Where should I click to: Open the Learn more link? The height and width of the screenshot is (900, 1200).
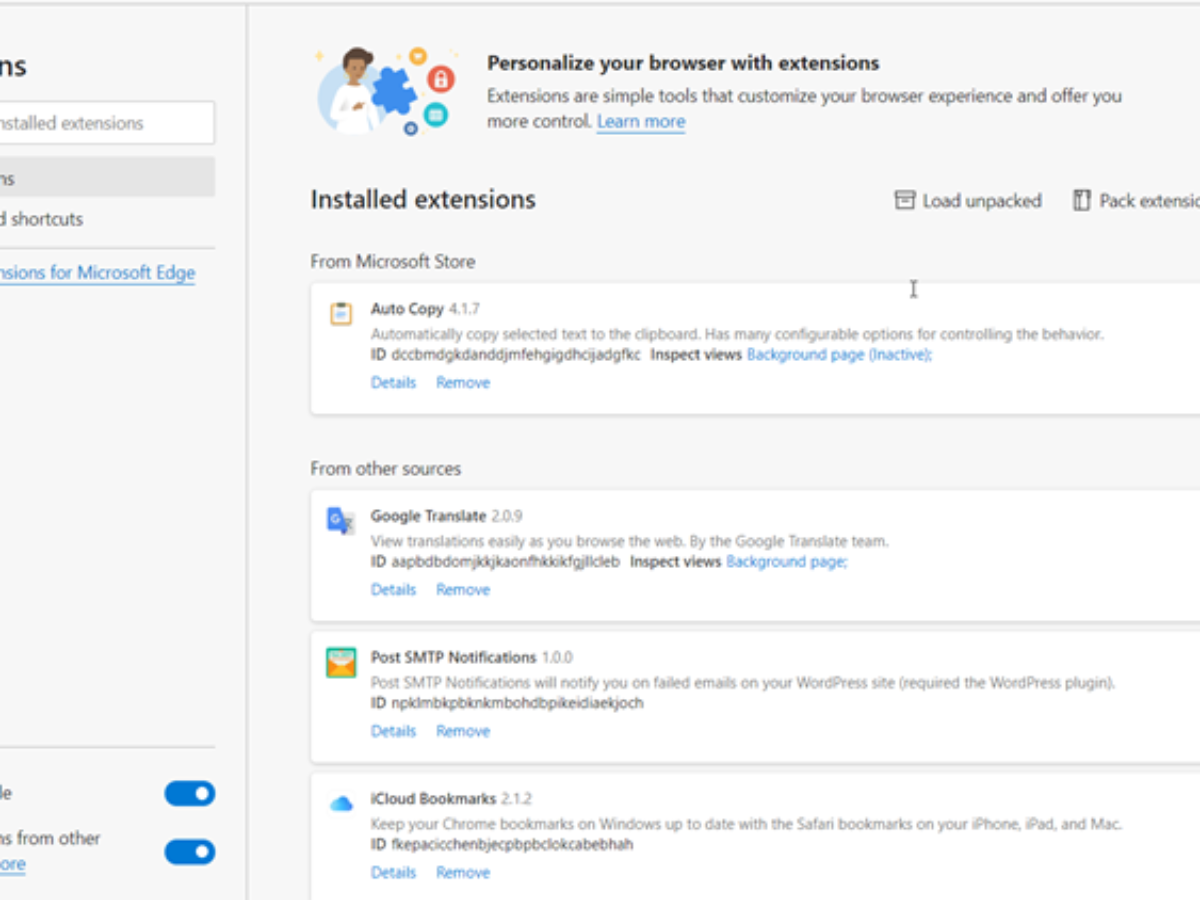[x=641, y=122]
